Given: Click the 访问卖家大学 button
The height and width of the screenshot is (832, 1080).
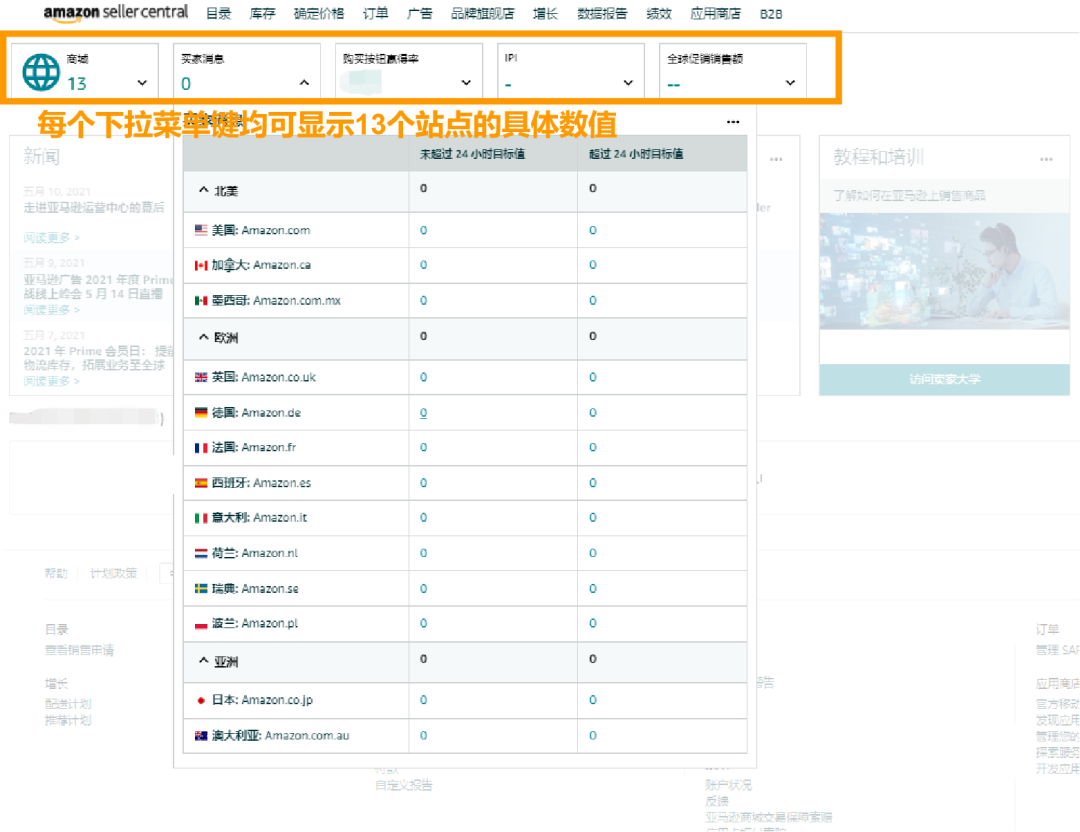Looking at the screenshot, I should (944, 379).
